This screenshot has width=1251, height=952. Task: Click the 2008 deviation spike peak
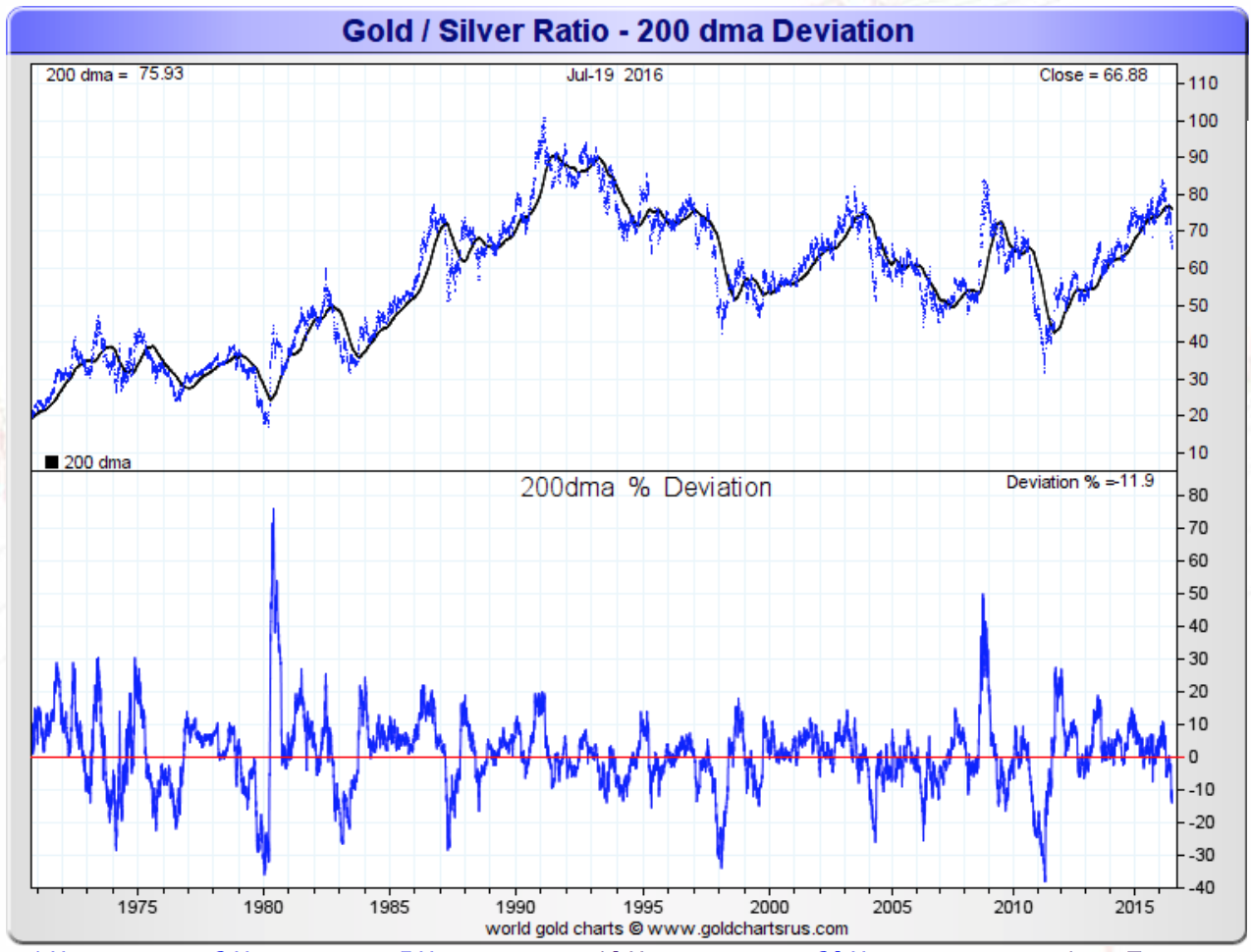click(x=983, y=595)
